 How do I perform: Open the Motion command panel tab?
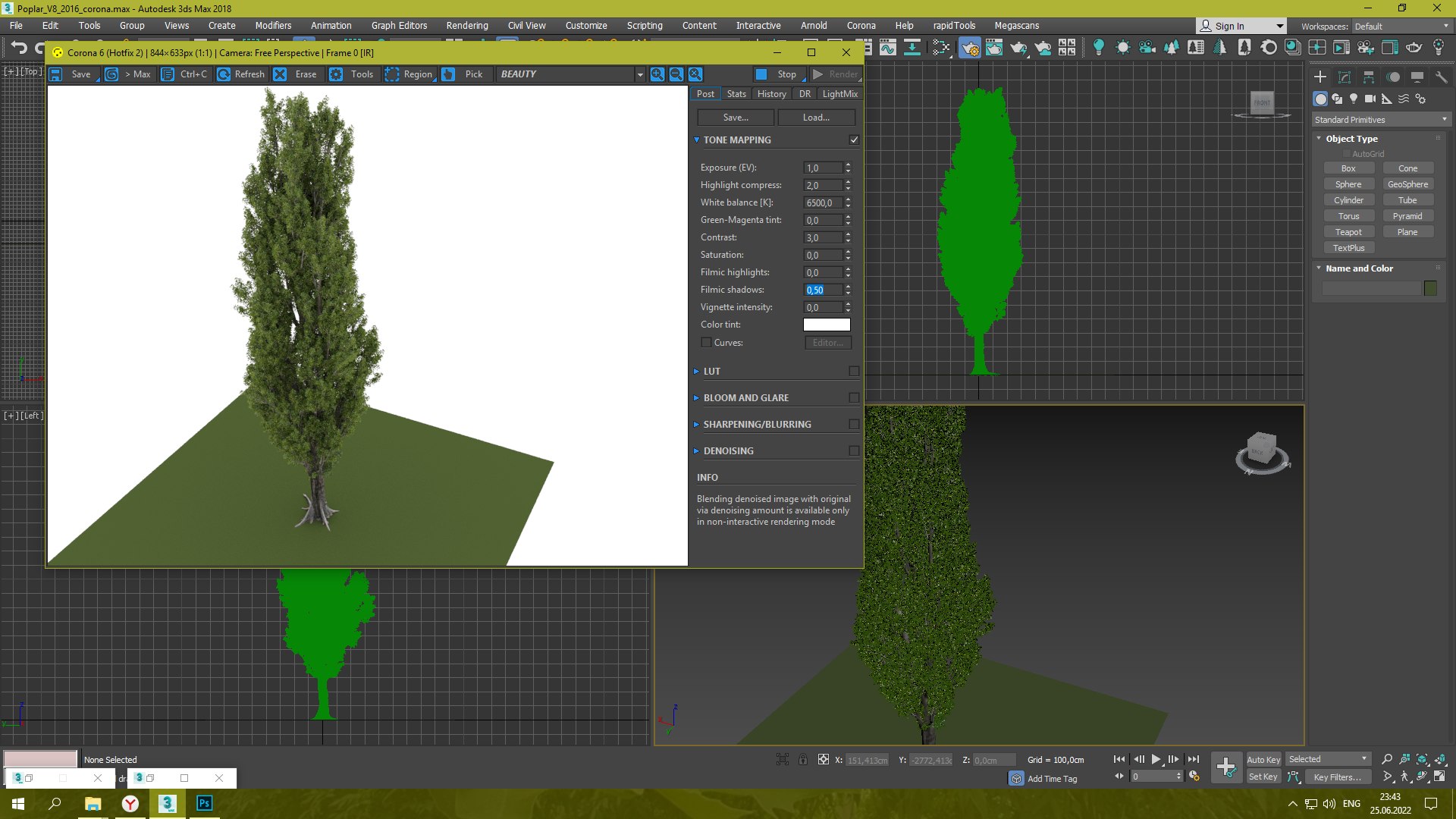(1393, 77)
